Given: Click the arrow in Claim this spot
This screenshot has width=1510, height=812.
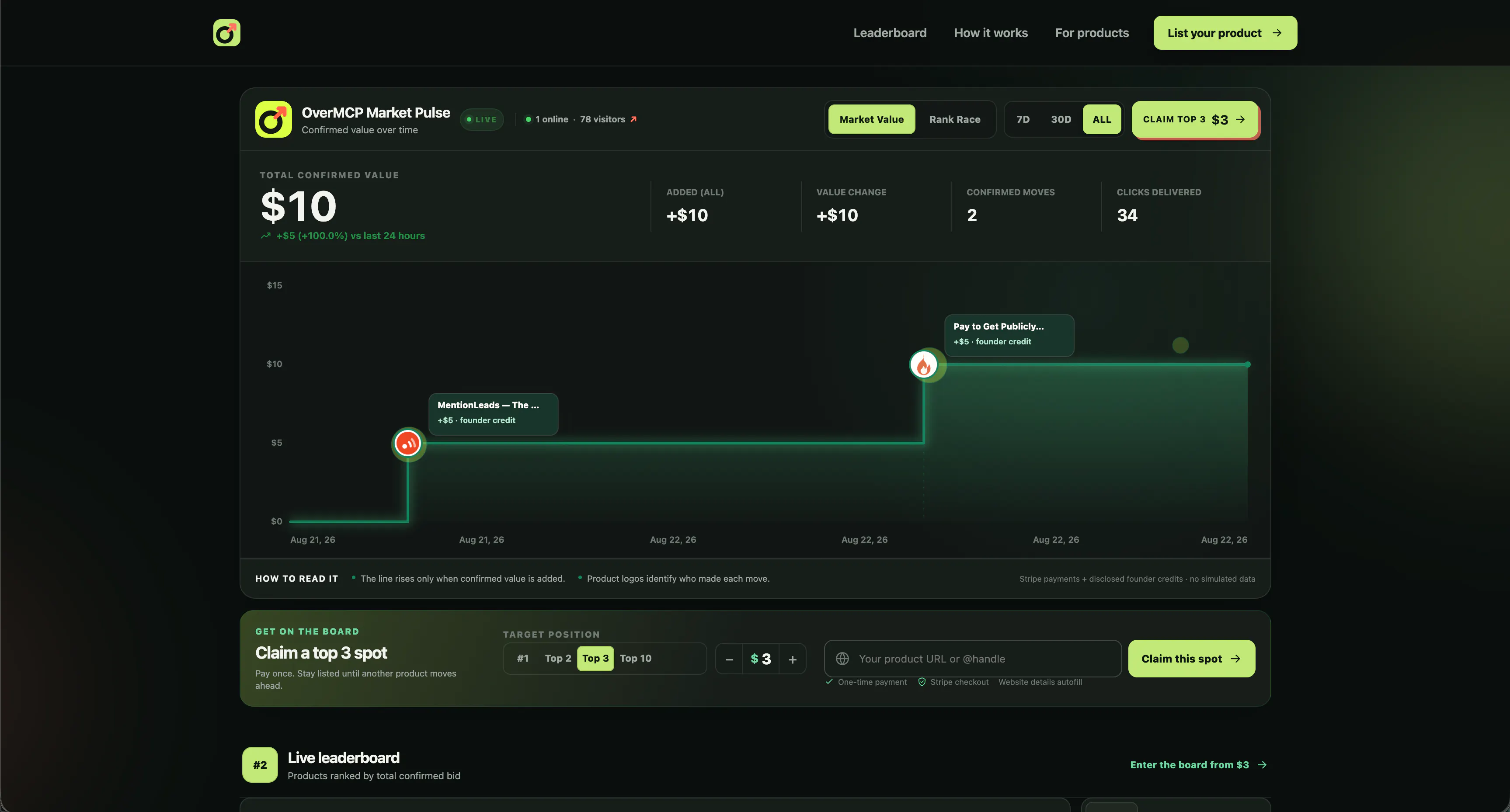Looking at the screenshot, I should click(x=1235, y=659).
